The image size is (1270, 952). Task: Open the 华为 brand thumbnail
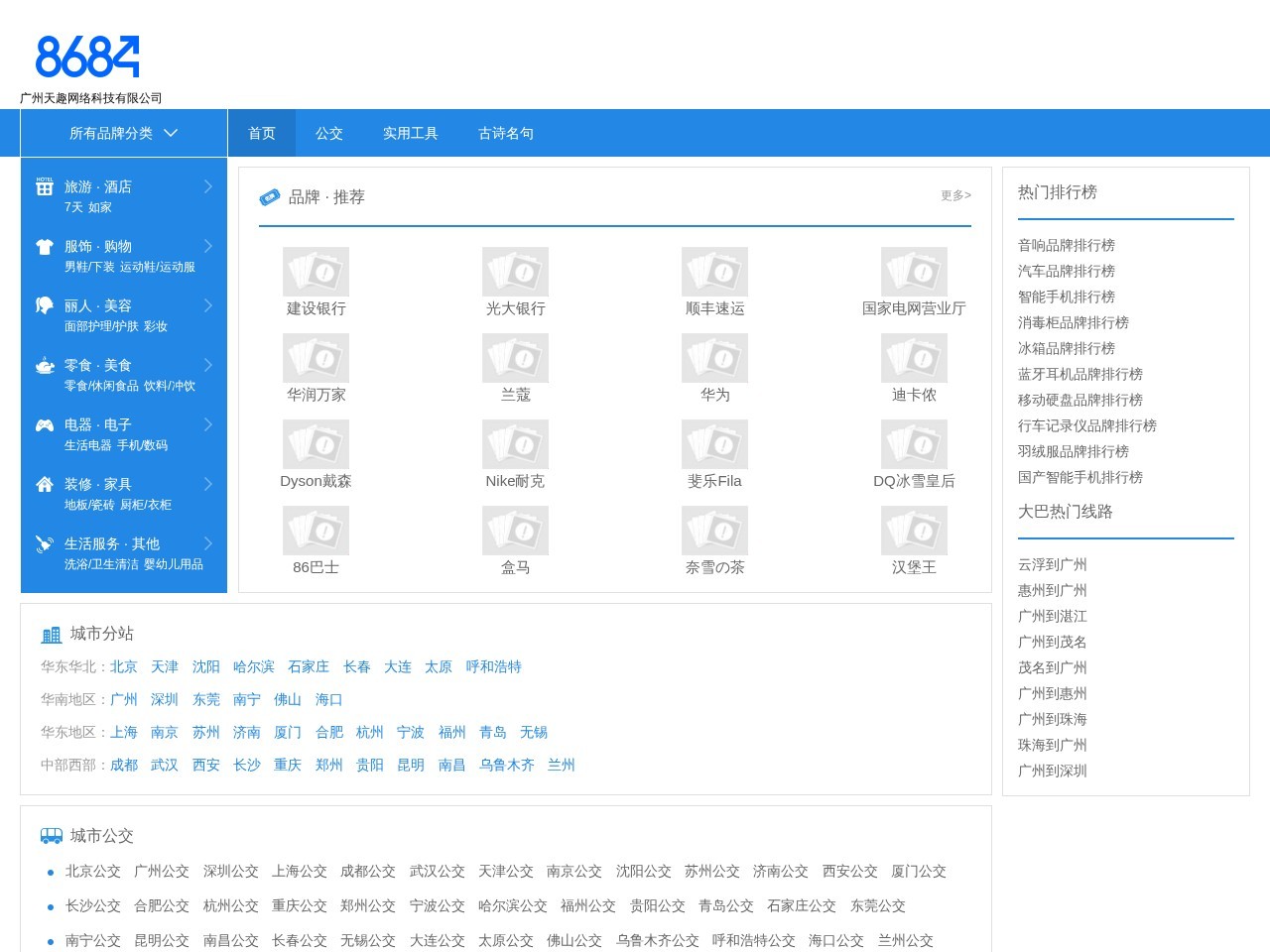click(714, 359)
